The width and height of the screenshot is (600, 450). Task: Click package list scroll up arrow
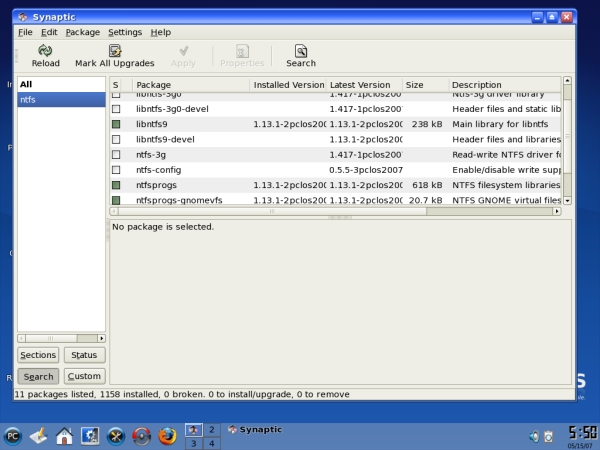567,80
